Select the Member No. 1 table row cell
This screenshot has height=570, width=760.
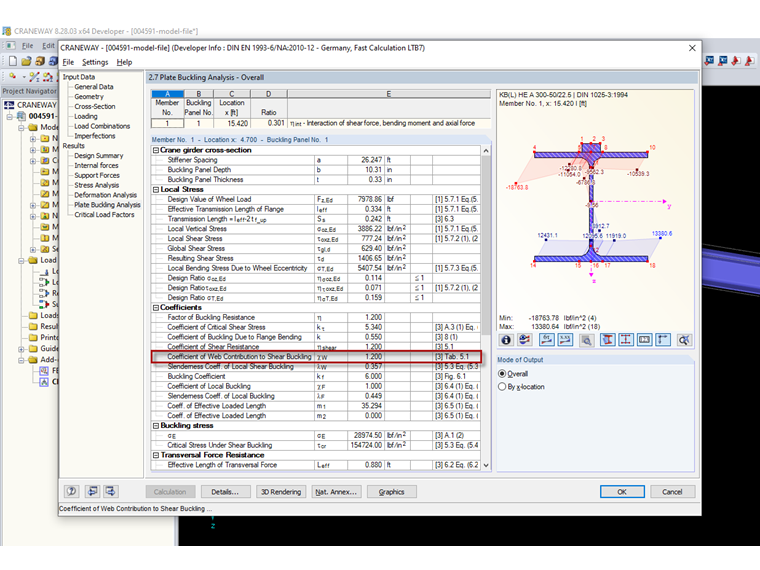click(x=167, y=123)
